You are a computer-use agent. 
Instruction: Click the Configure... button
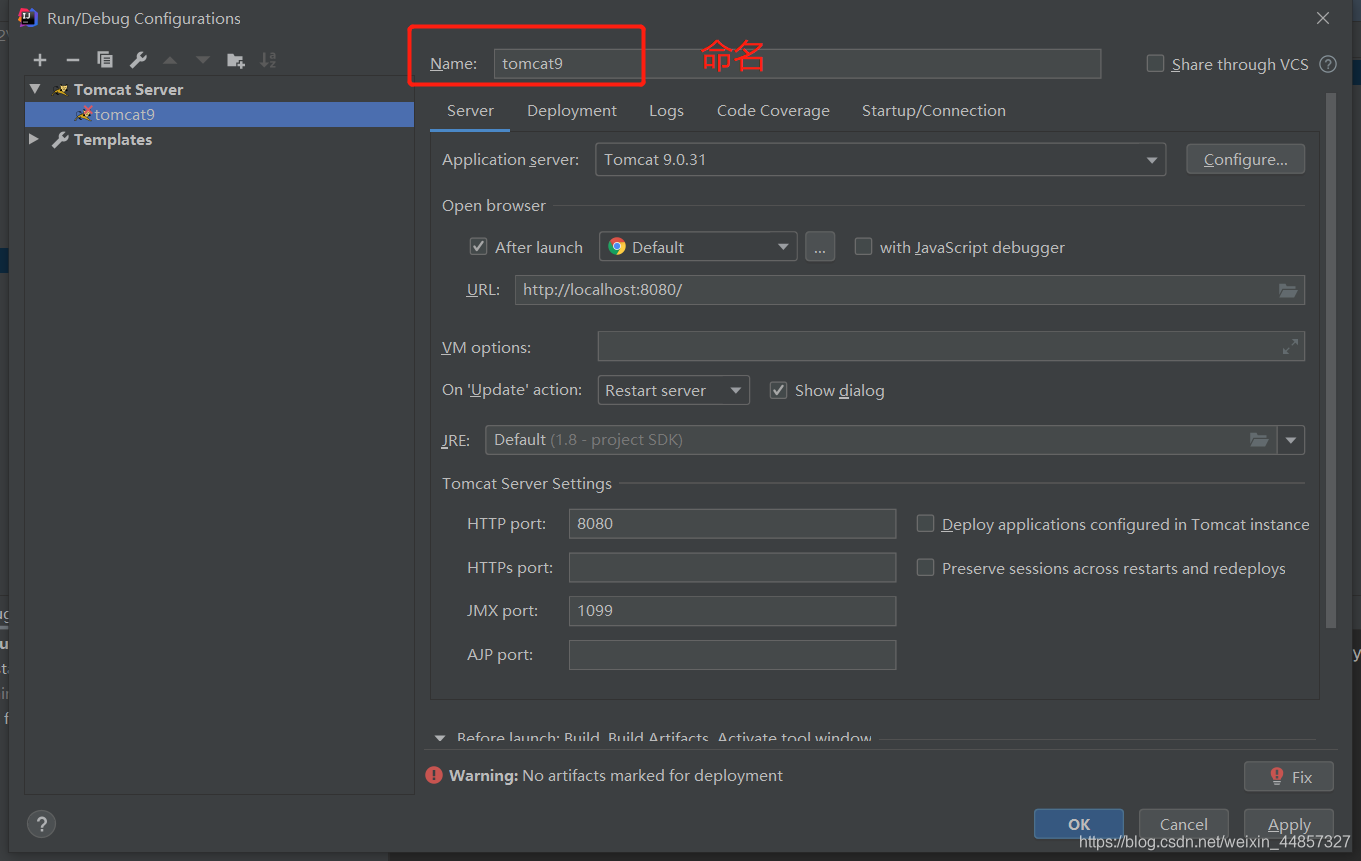[1245, 160]
